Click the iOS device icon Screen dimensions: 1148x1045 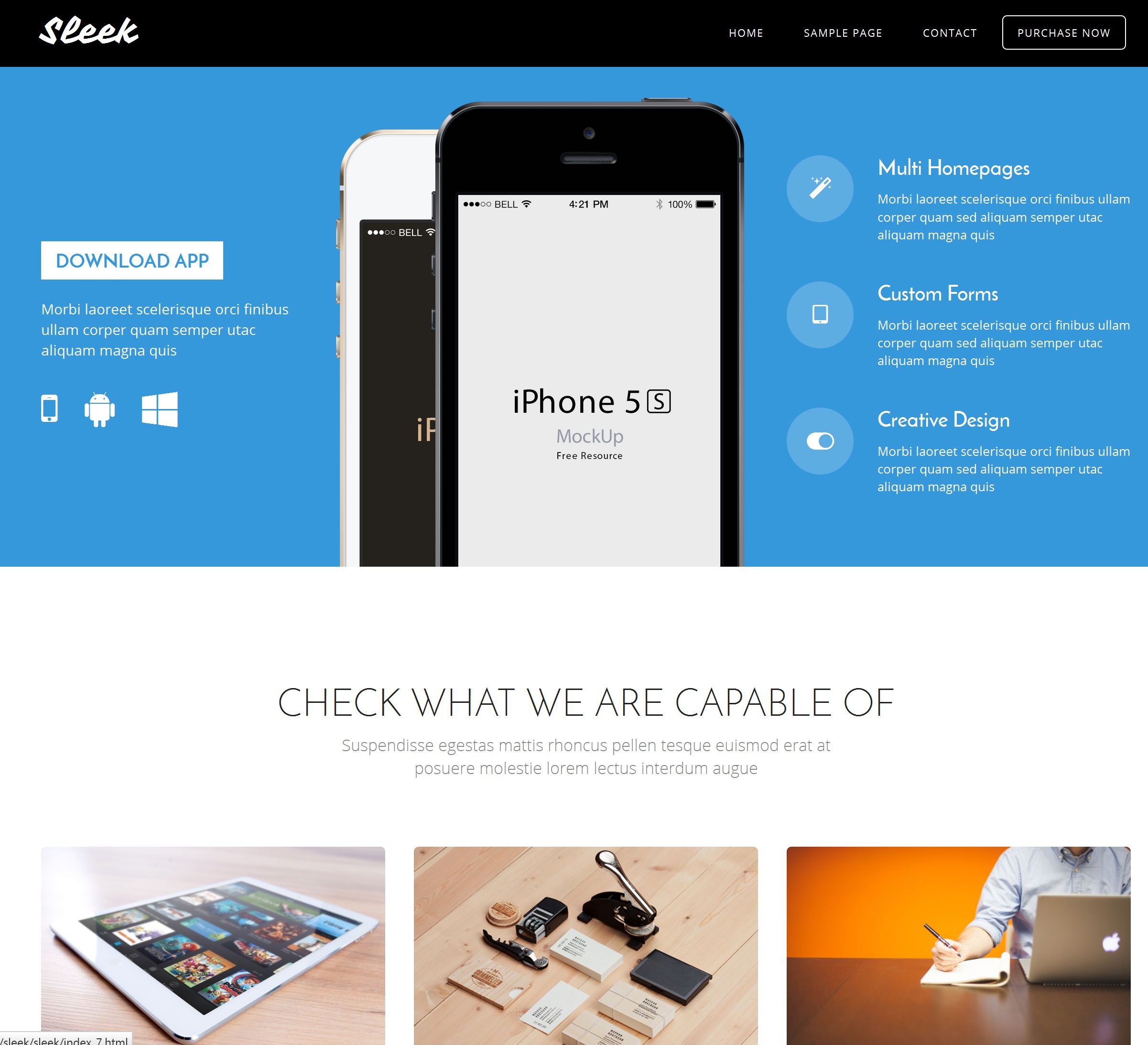50,409
